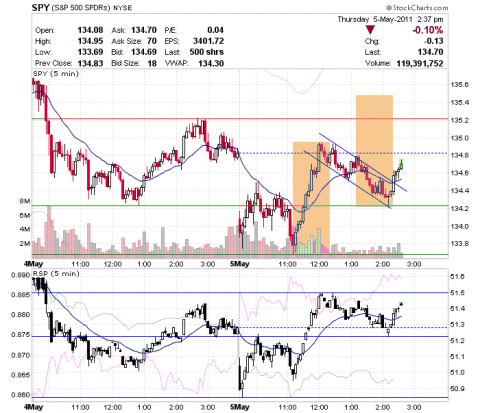Click the -0.10% percent change

tap(428, 30)
